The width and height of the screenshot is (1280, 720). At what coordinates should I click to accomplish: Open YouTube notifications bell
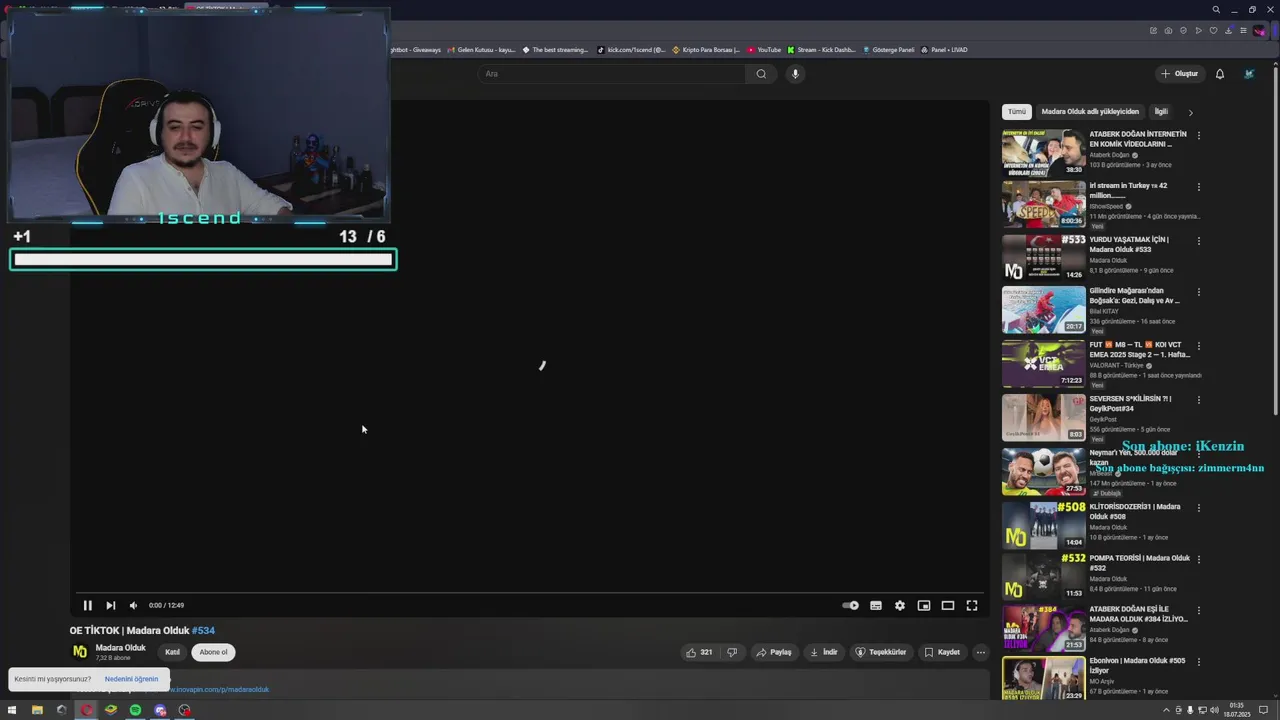[x=1220, y=74]
